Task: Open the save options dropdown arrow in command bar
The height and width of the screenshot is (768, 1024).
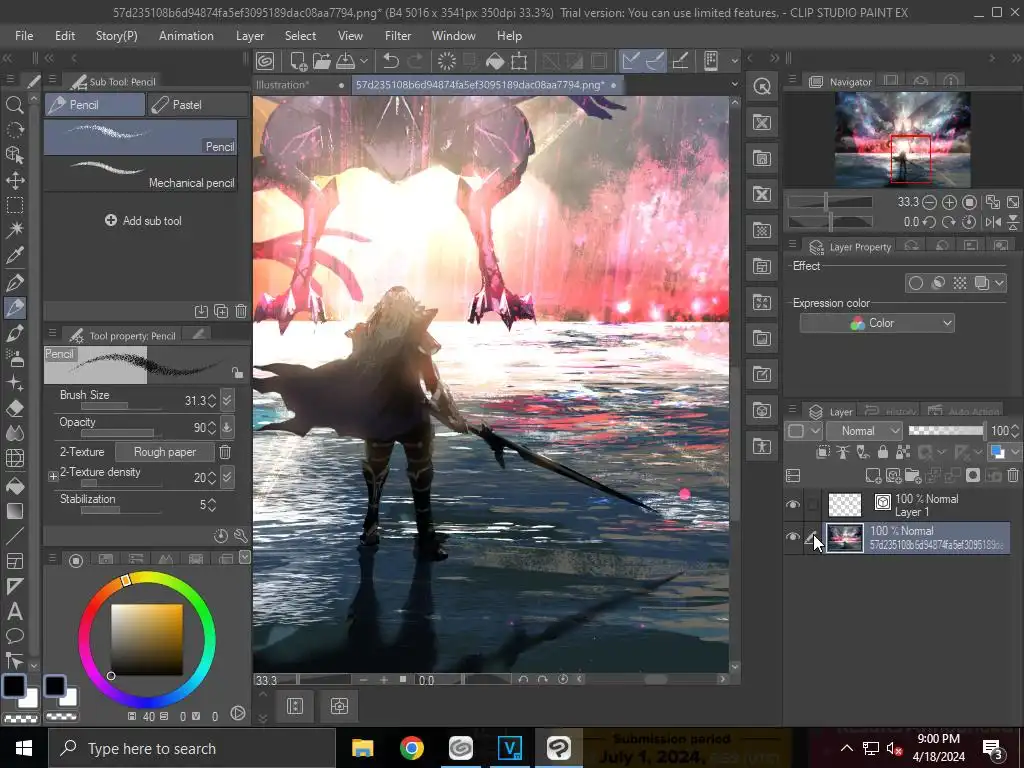Action: click(x=364, y=61)
